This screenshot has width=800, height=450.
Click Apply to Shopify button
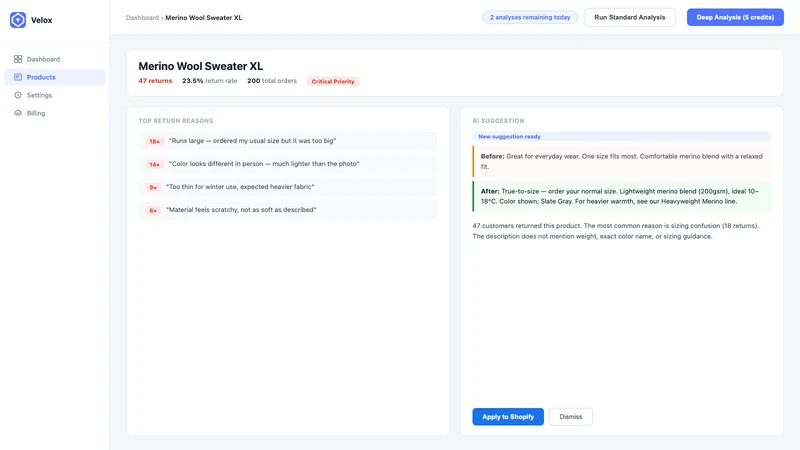508,417
